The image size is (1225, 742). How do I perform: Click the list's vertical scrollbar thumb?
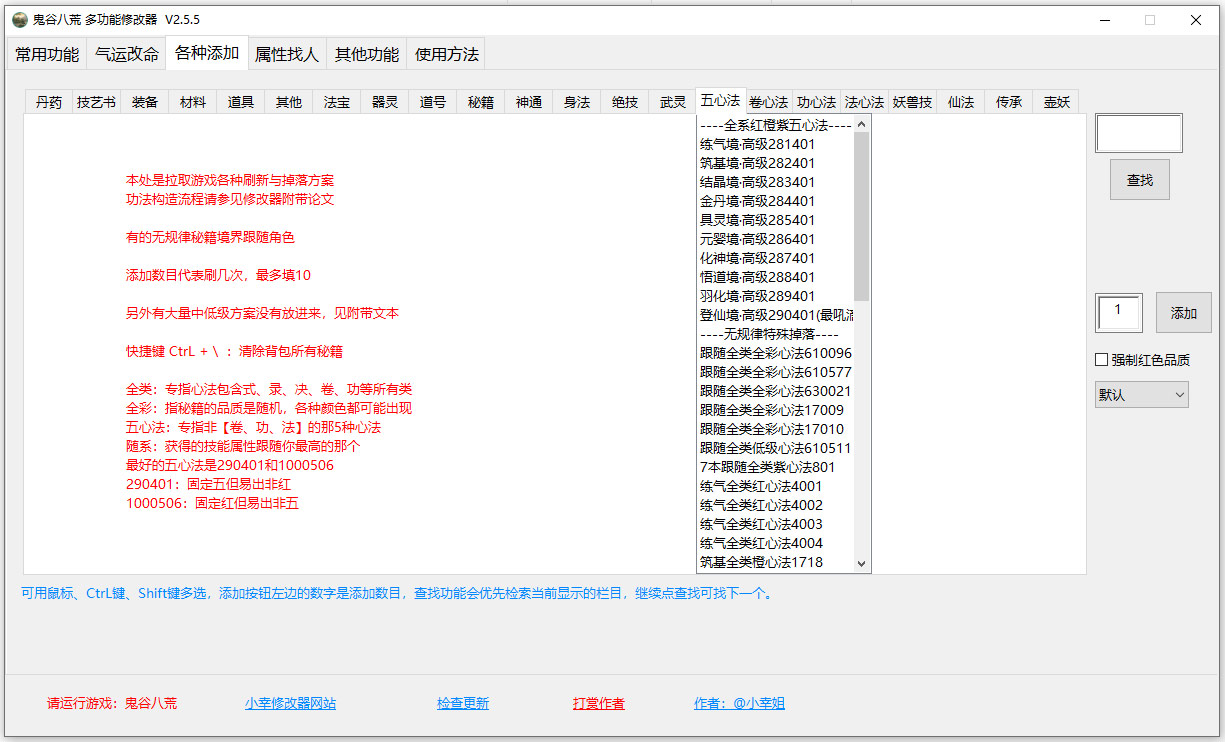tap(862, 216)
